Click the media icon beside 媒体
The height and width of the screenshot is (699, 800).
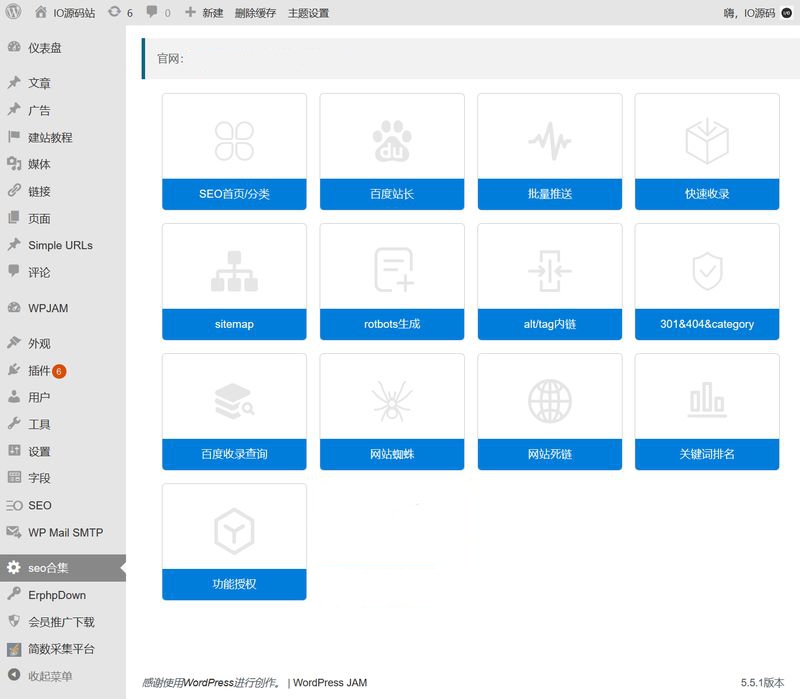pos(14,164)
